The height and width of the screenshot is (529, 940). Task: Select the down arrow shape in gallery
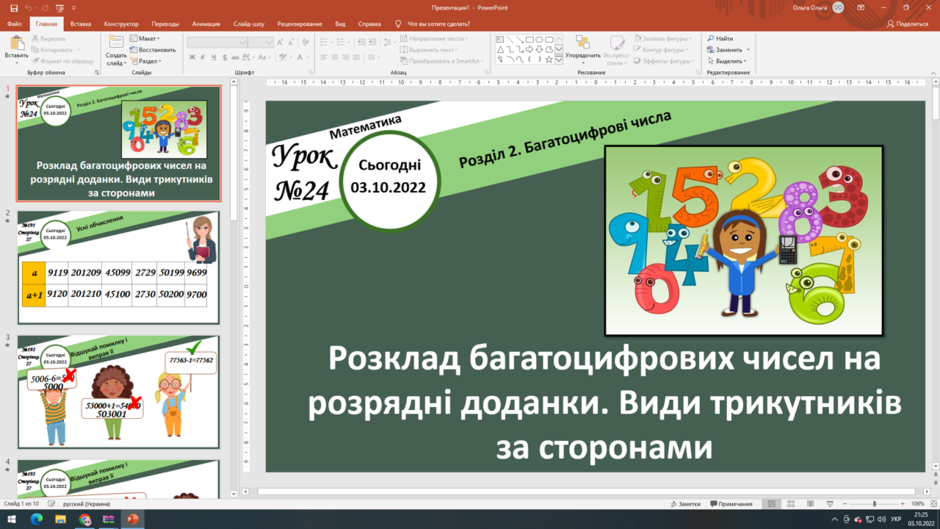tap(539, 50)
